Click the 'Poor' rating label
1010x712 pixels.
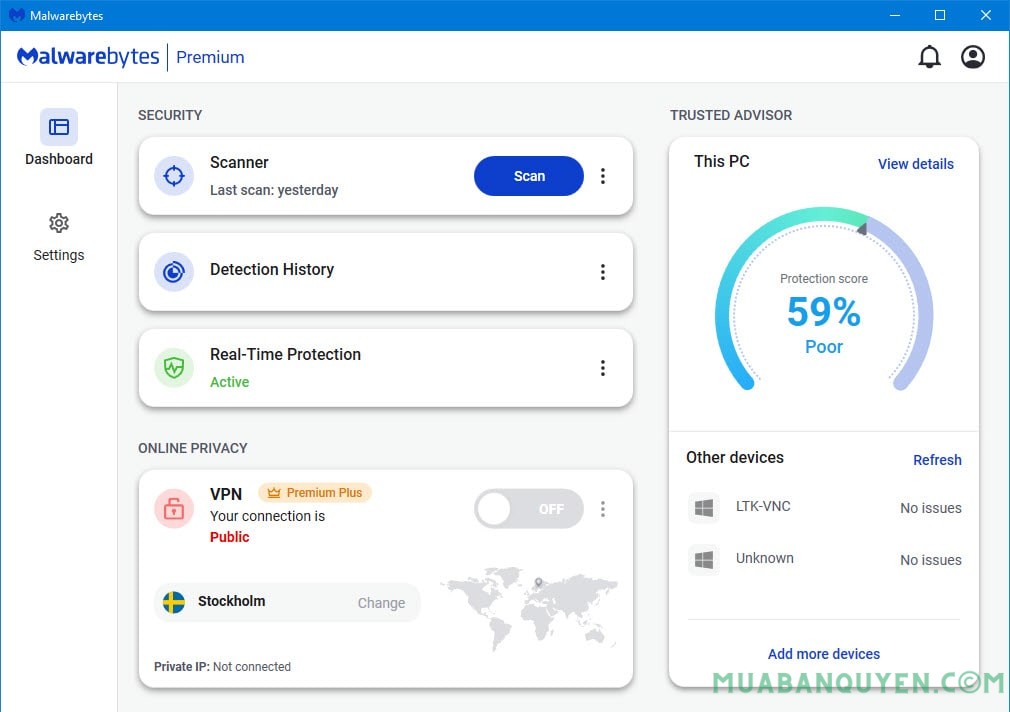coord(824,347)
